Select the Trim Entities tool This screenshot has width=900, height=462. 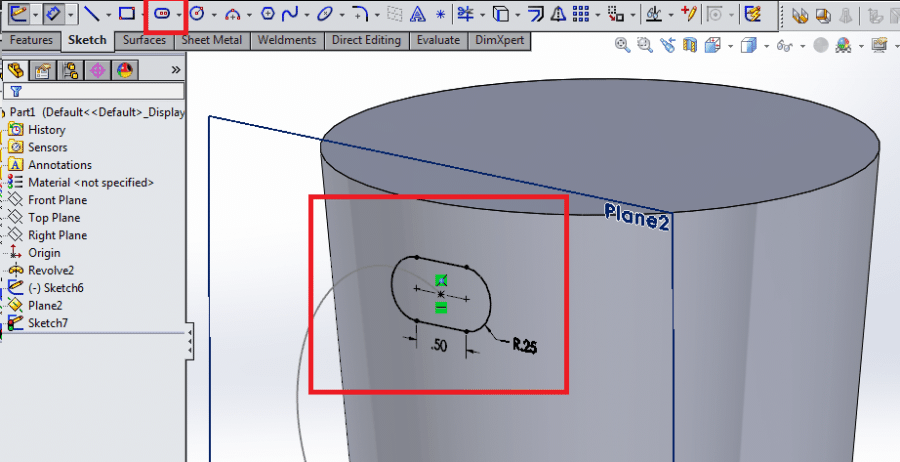pyautogui.click(x=465, y=13)
